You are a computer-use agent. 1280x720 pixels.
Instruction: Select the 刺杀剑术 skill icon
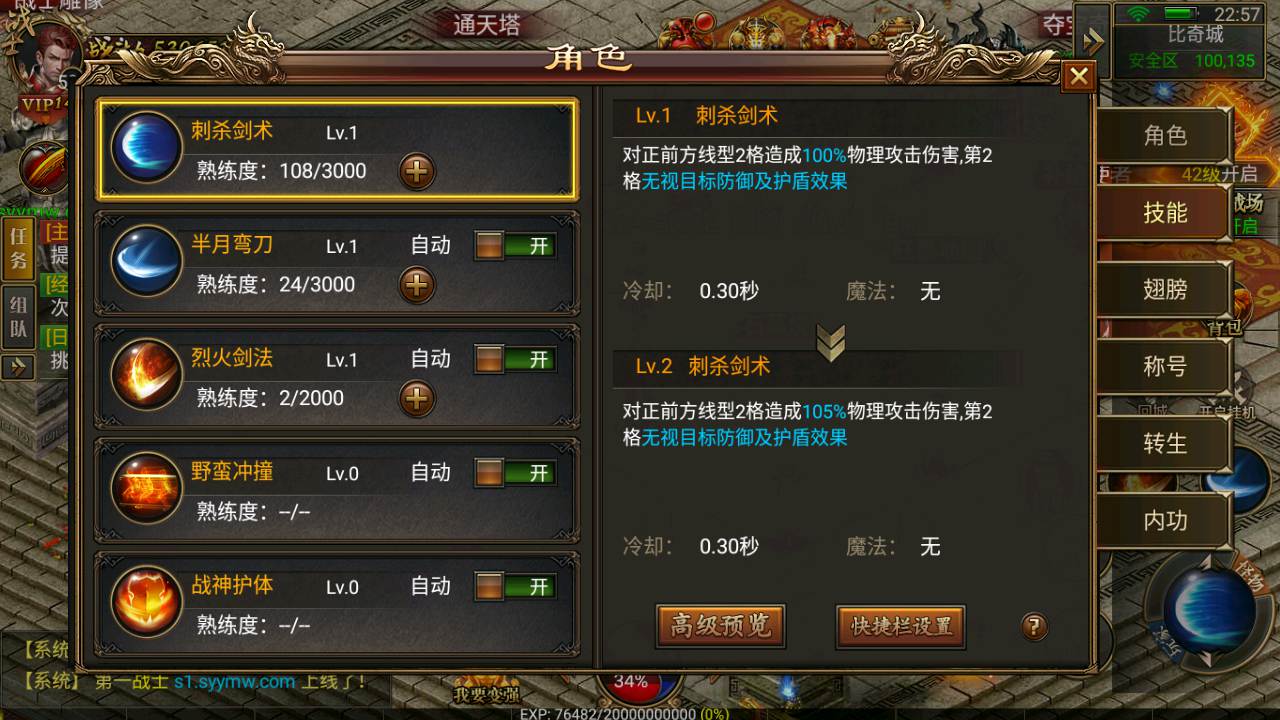[146, 148]
